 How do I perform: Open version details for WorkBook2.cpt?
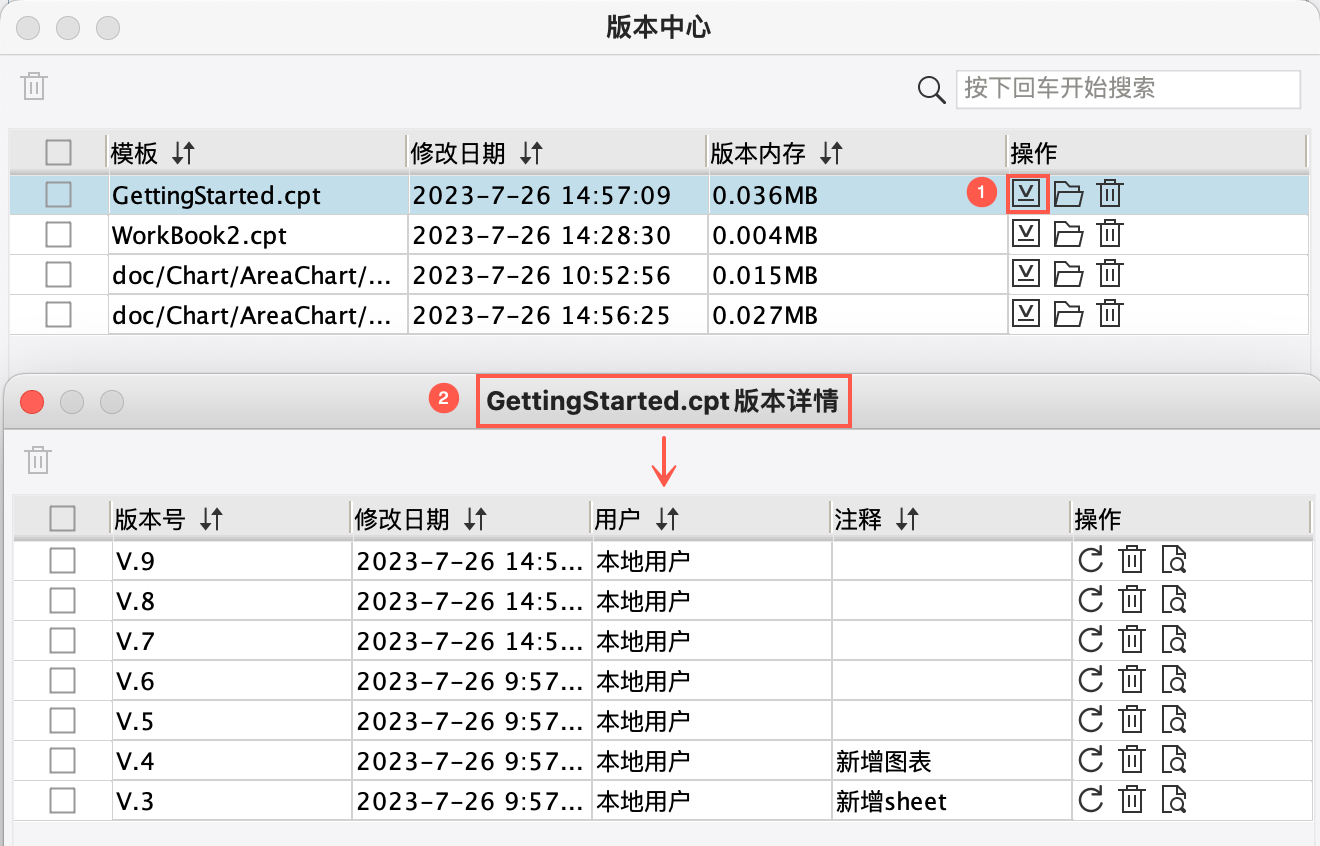tap(1025, 234)
